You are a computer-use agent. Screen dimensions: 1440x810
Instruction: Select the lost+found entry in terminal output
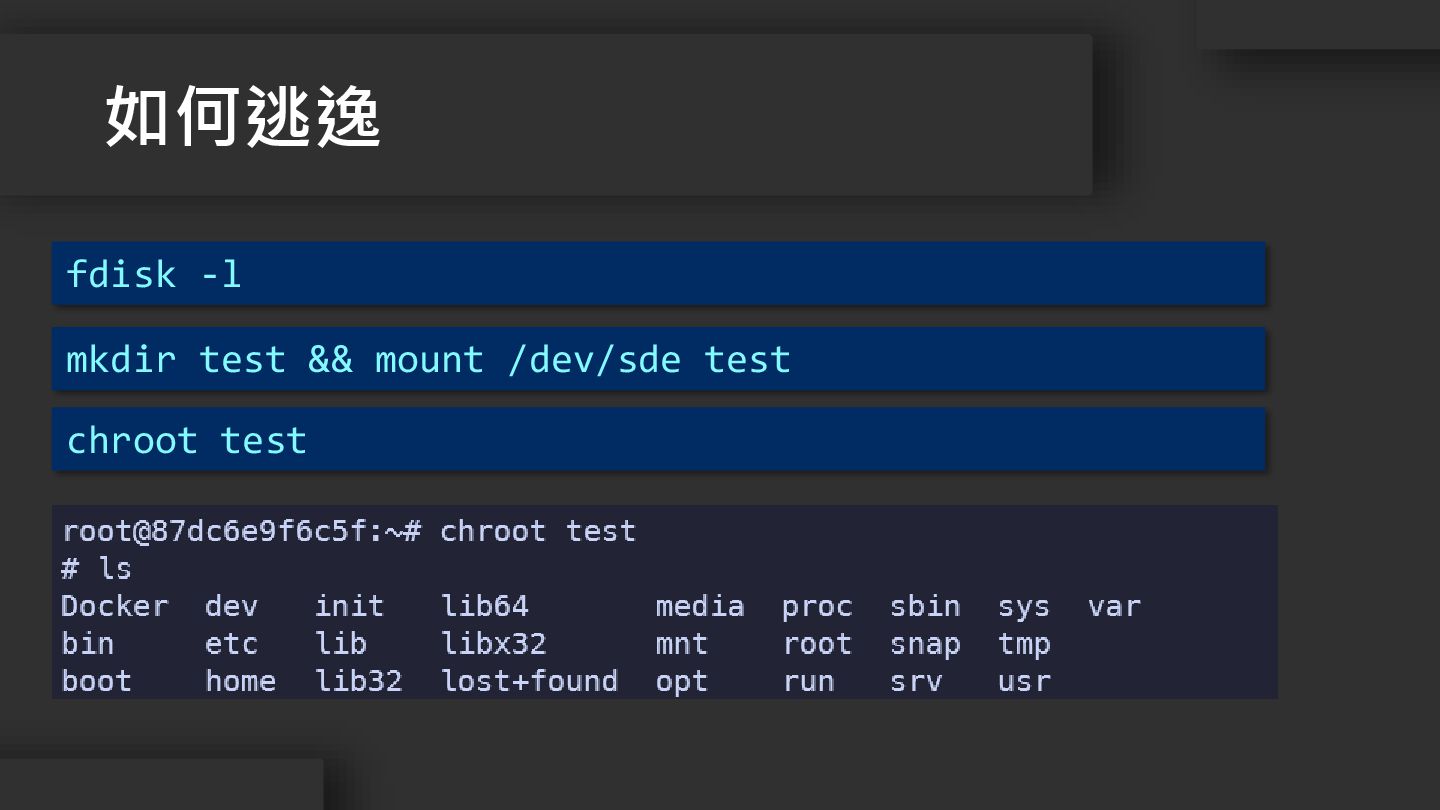(x=529, y=681)
